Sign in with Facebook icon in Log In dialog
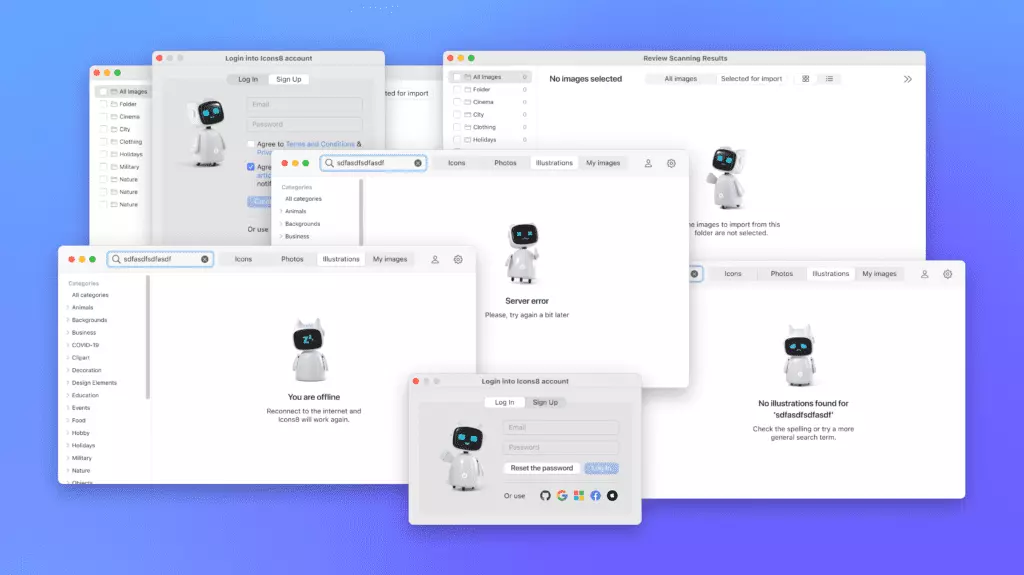 pyautogui.click(x=596, y=495)
